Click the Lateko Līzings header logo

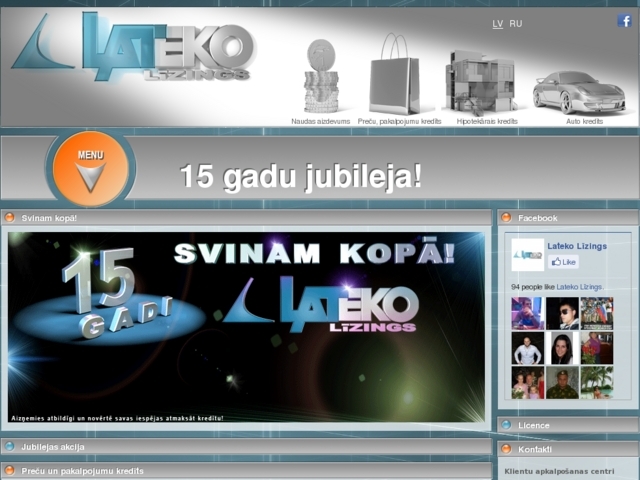[x=133, y=47]
